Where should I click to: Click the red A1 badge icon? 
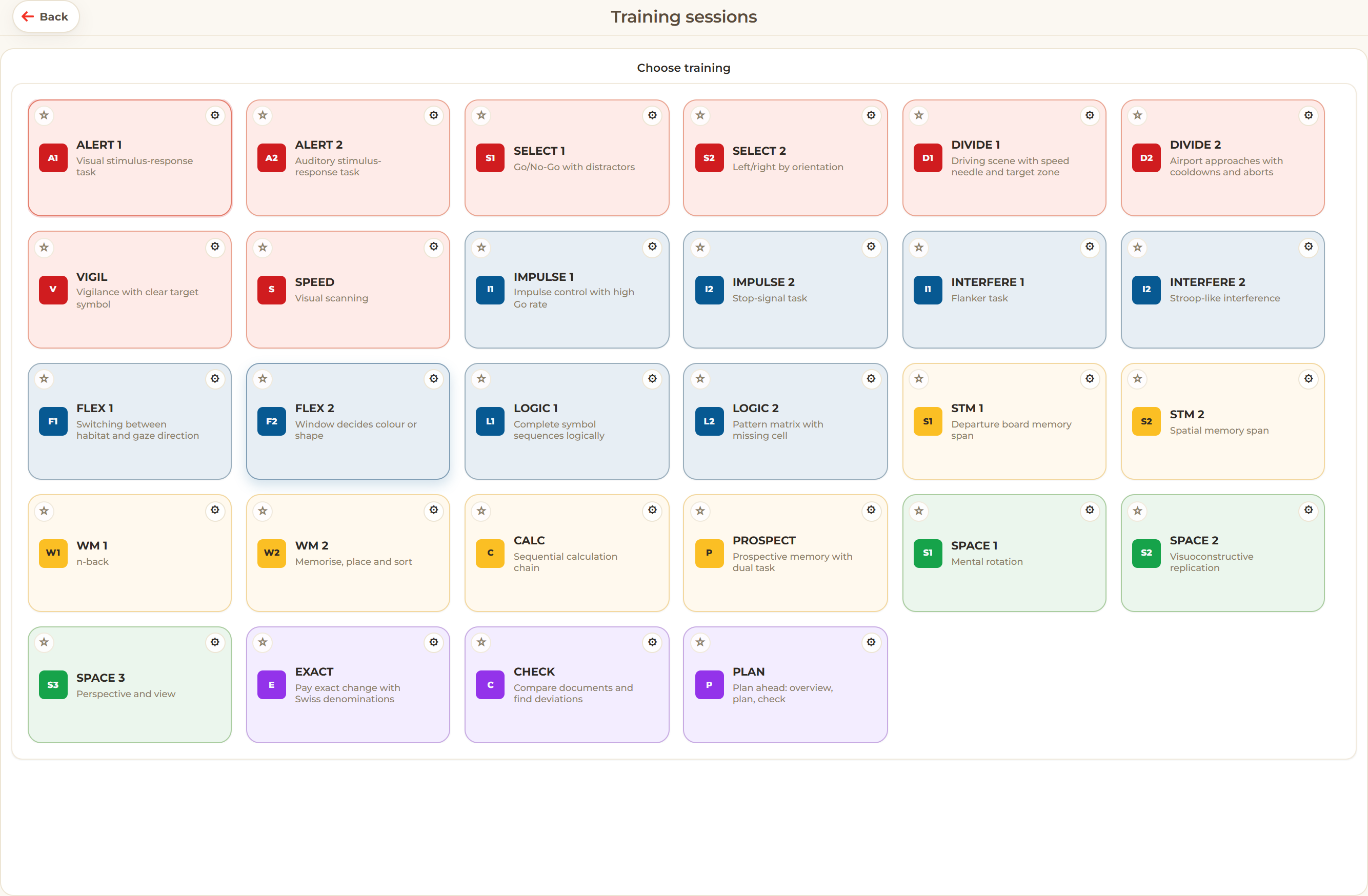tap(53, 158)
